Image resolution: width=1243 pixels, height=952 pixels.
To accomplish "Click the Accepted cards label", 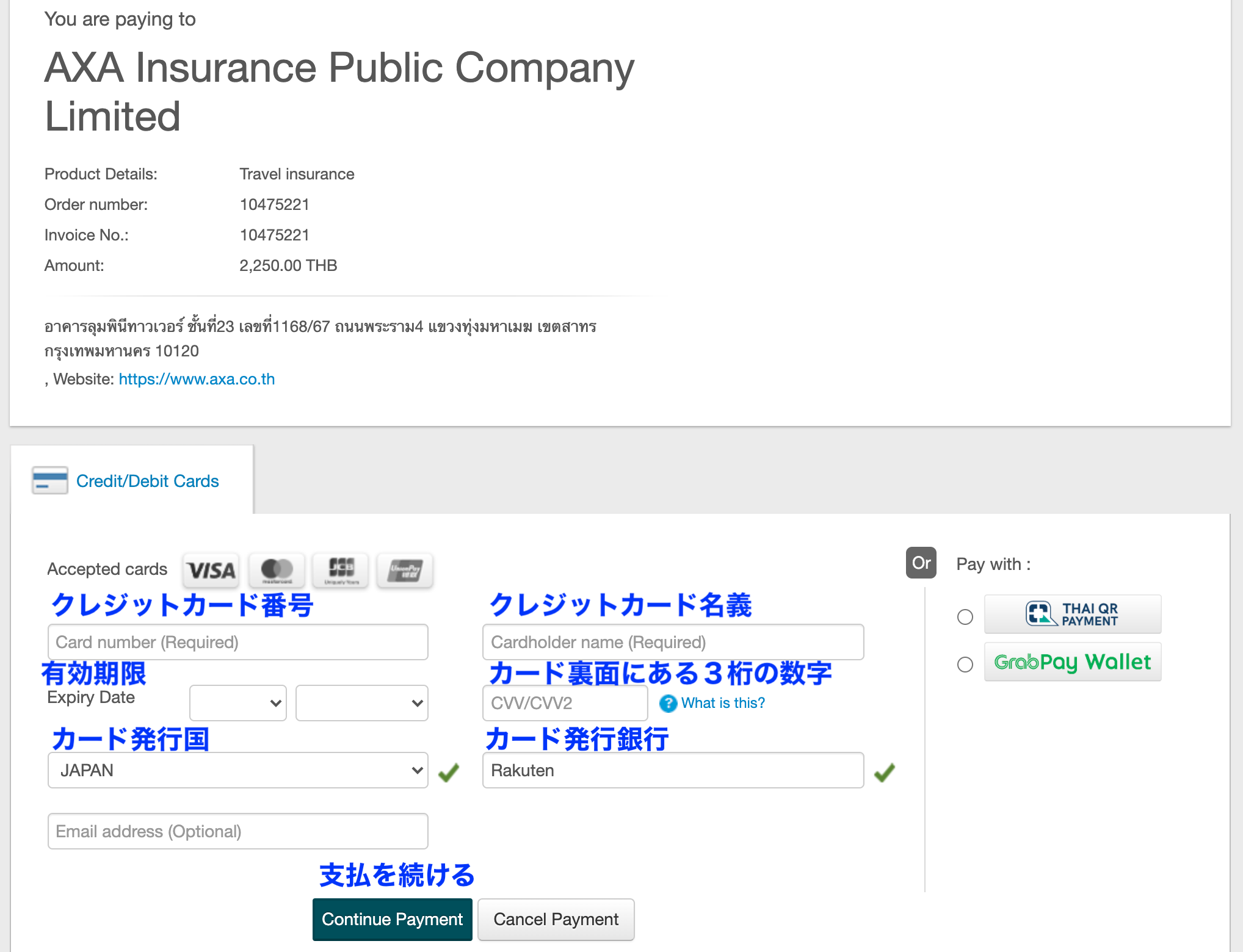I will (x=107, y=569).
